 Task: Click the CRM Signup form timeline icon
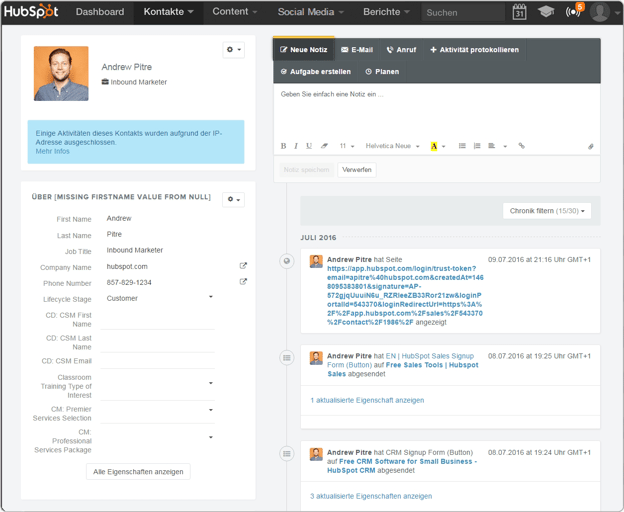click(287, 454)
